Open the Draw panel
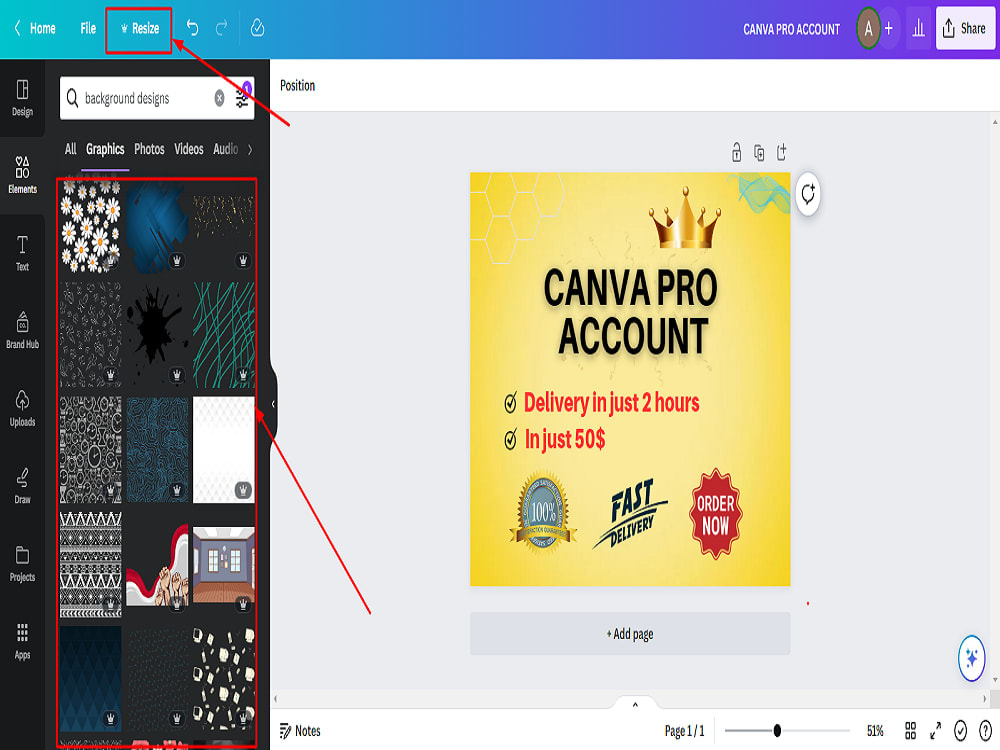 pos(22,487)
